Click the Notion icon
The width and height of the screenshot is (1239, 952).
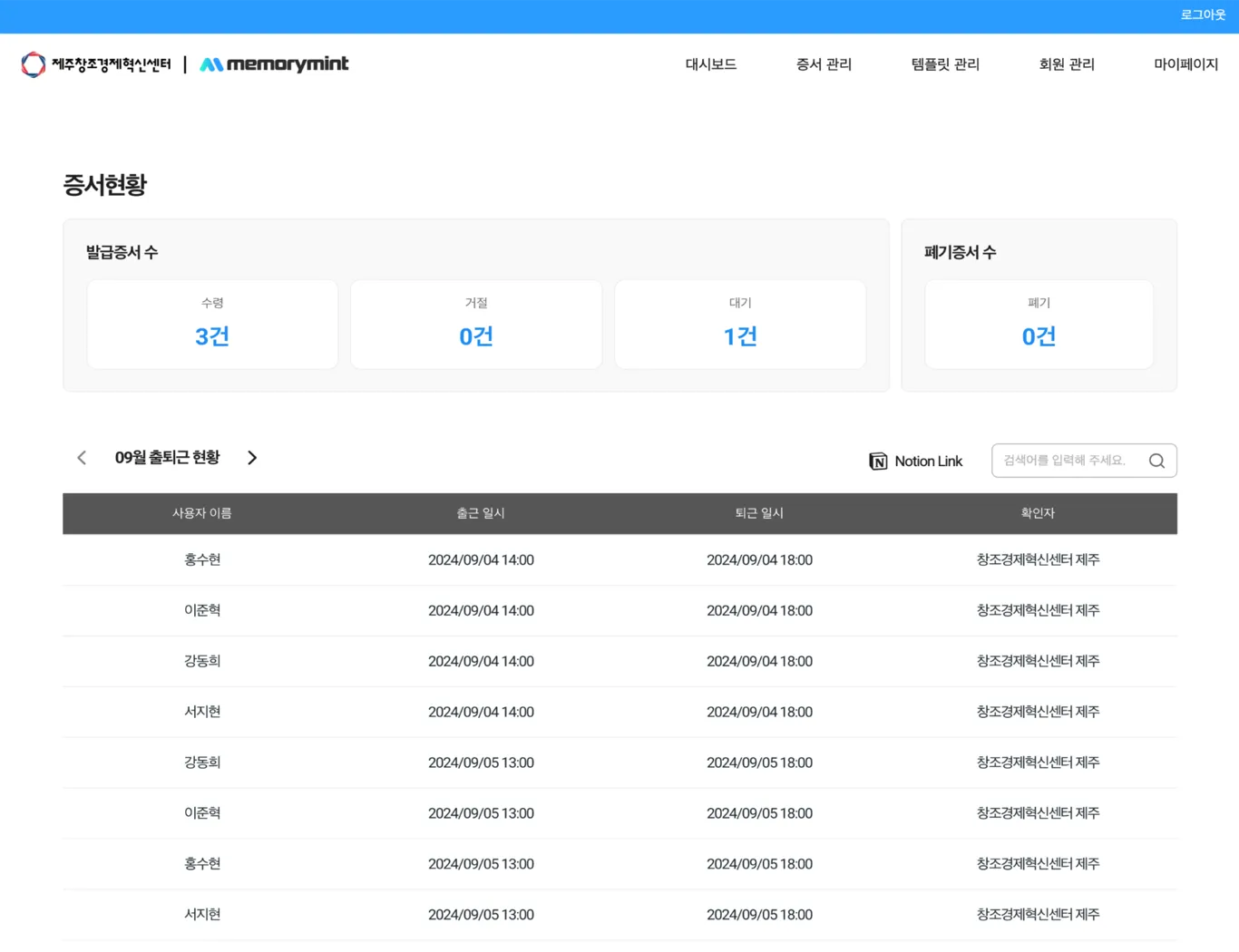tap(878, 461)
